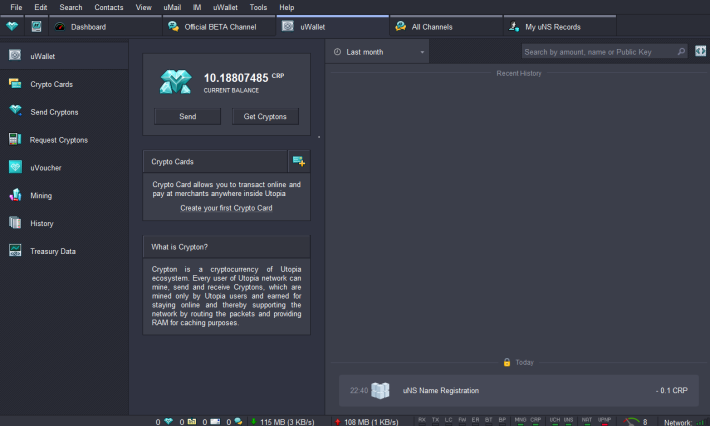Image resolution: width=710 pixels, height=426 pixels.
Task: Open Treasury Data in the sidebar
Action: coord(64,251)
